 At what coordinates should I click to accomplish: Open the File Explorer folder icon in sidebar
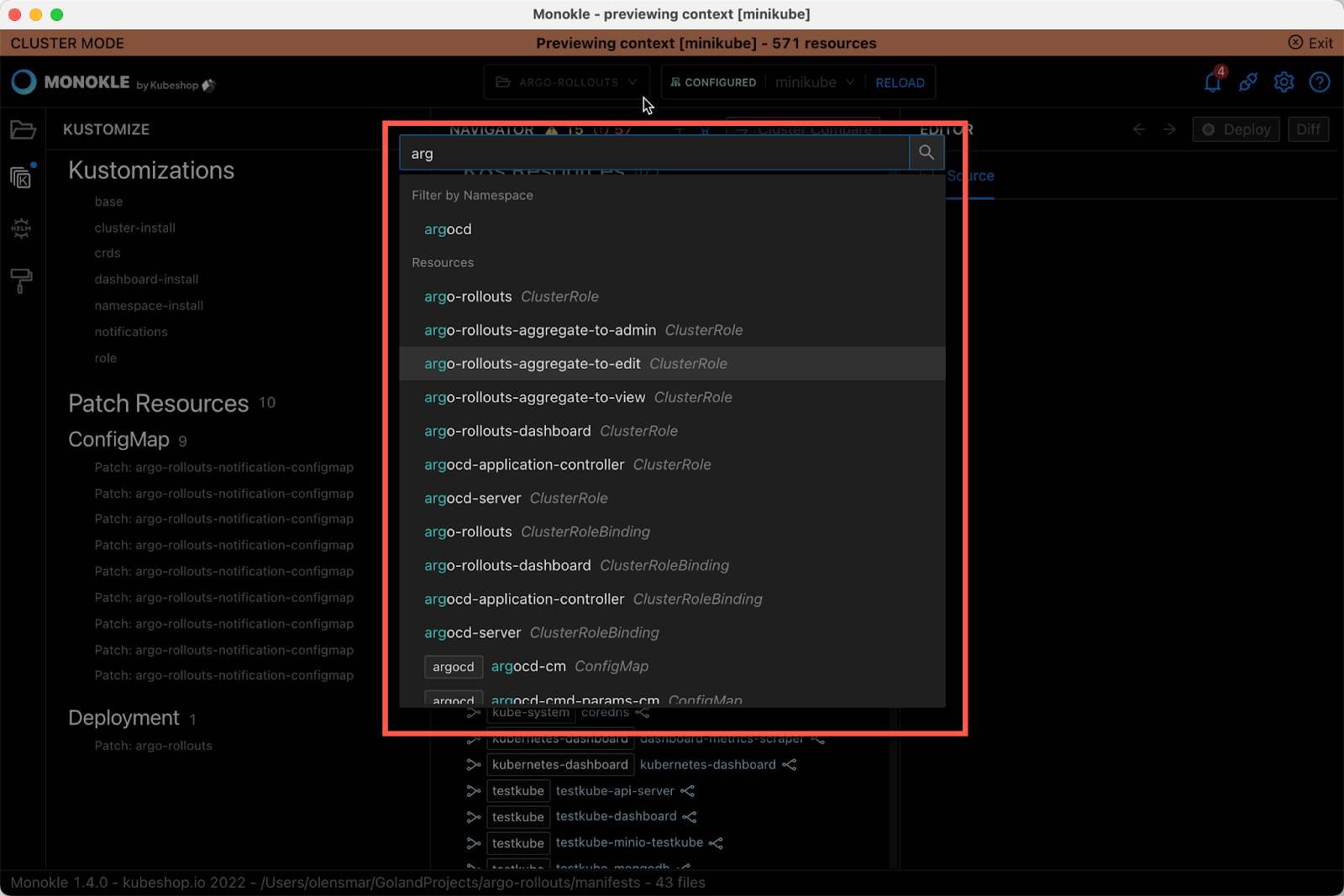point(23,129)
